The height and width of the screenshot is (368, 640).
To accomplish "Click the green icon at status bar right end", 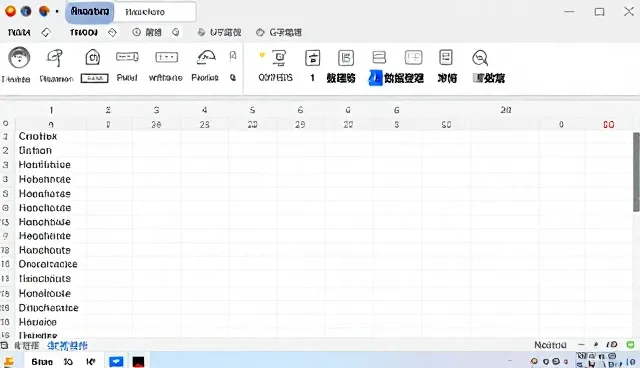I will (x=631, y=345).
